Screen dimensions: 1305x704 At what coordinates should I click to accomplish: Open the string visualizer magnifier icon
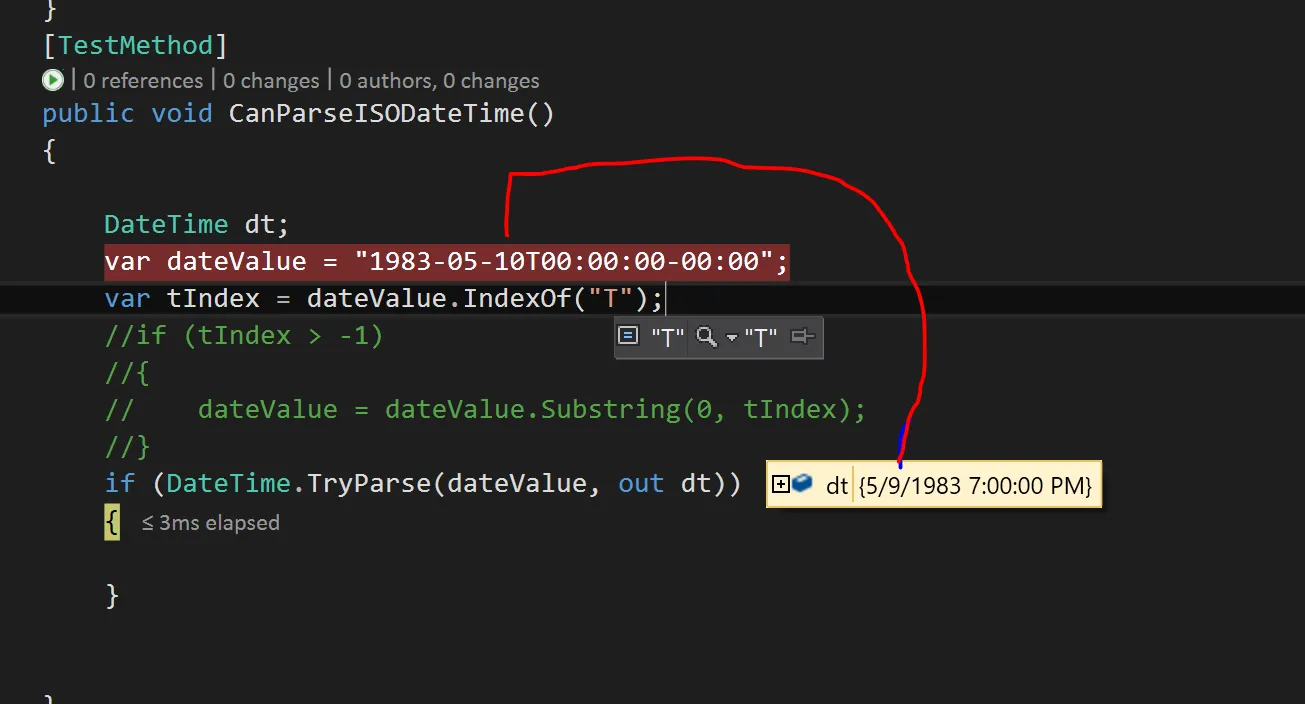click(x=706, y=337)
